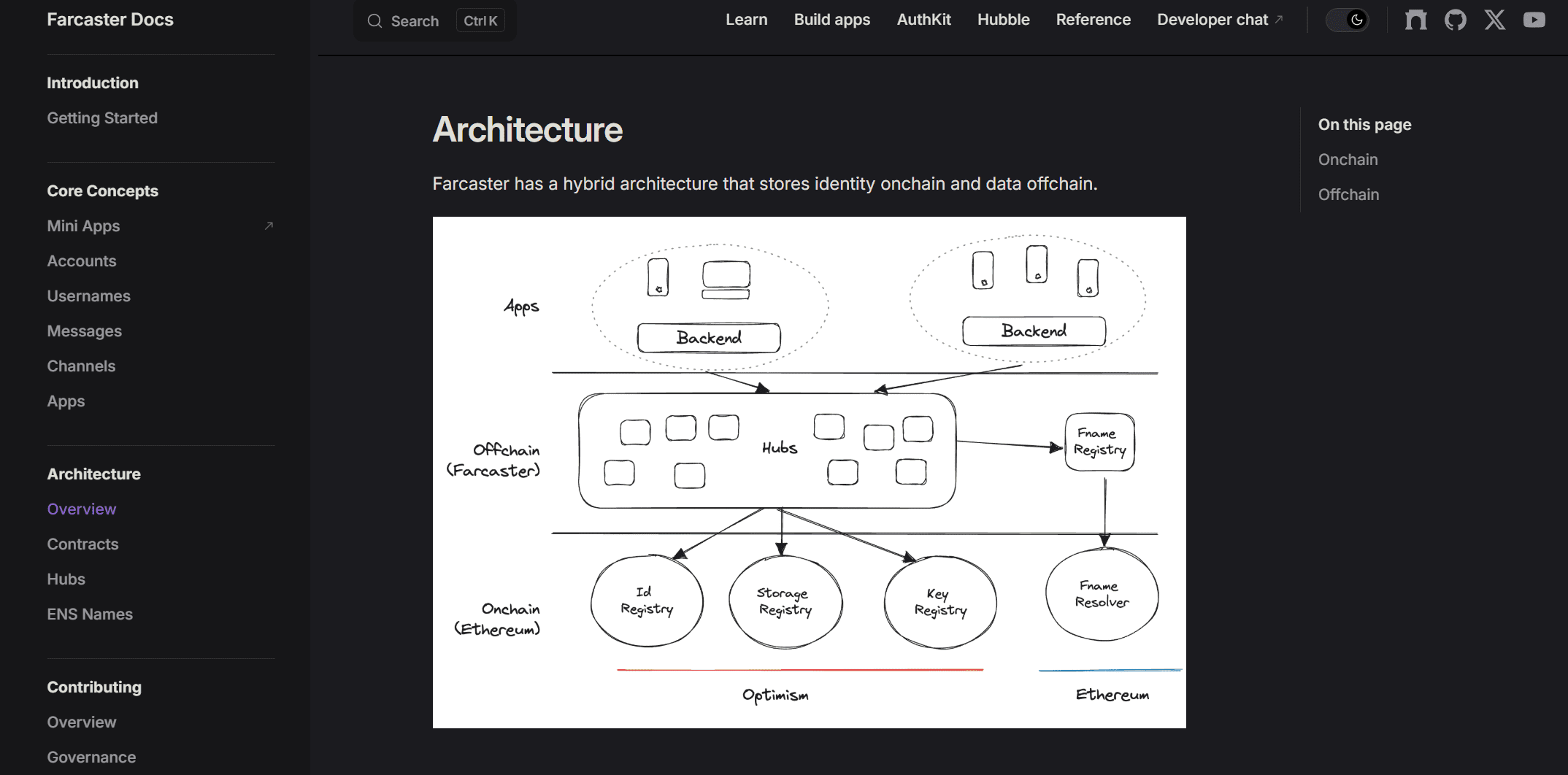The height and width of the screenshot is (775, 1568).
Task: Click external arrow next to Developer chat
Action: [x=1279, y=20]
